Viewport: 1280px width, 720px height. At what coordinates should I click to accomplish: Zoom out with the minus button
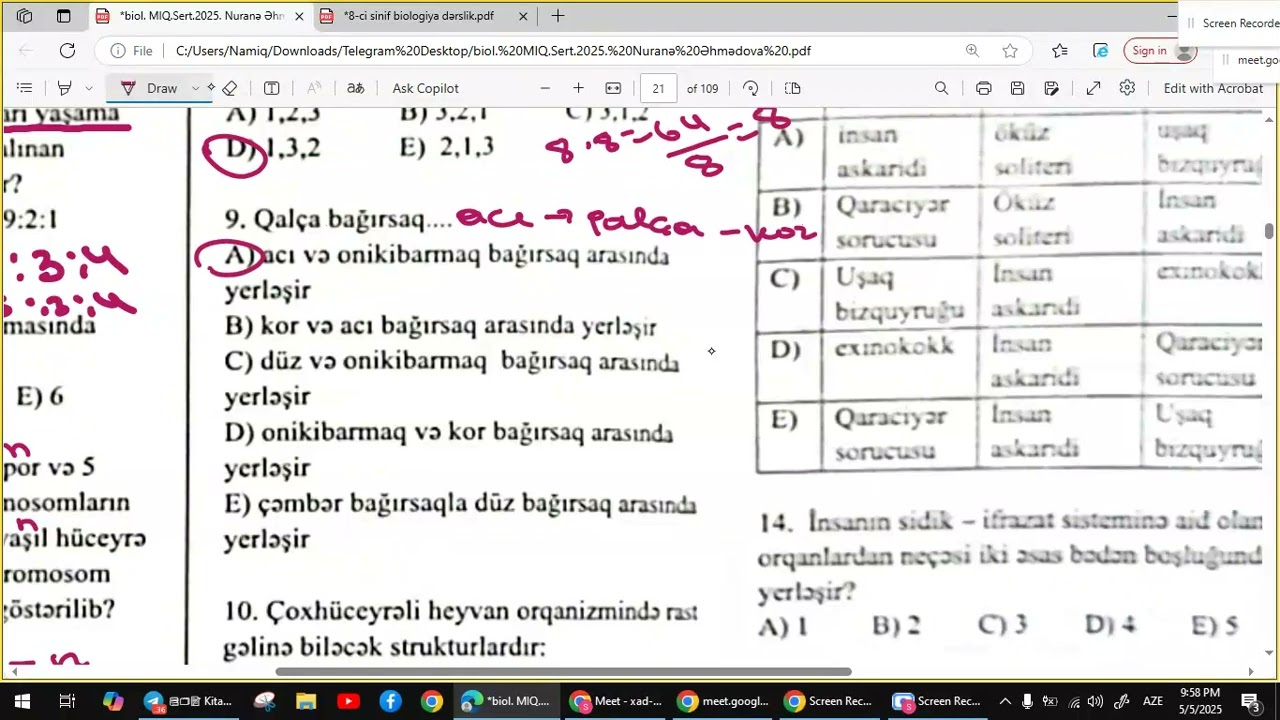[x=545, y=88]
